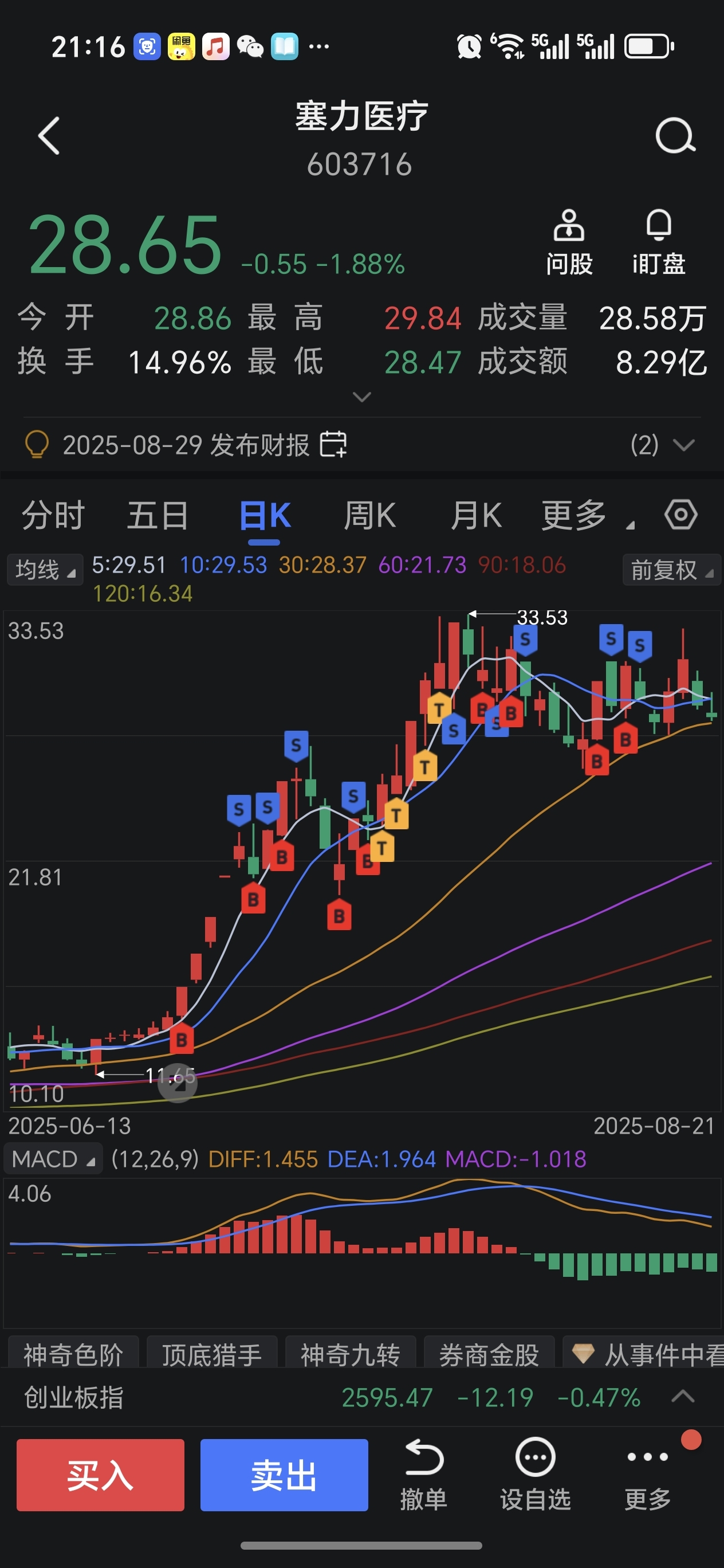
Task: Tap the 卖出 sell button
Action: [x=284, y=1475]
